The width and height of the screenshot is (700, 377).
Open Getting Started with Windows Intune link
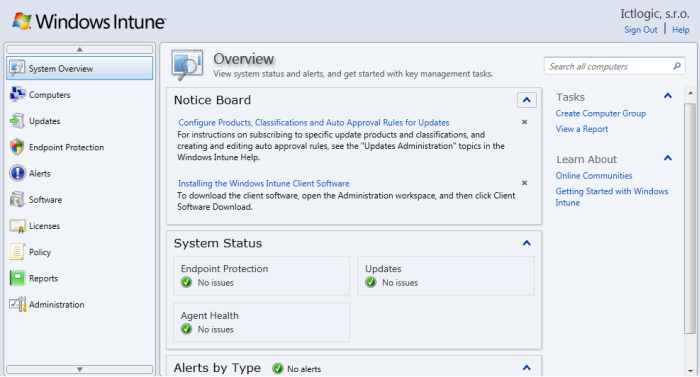[x=612, y=197]
